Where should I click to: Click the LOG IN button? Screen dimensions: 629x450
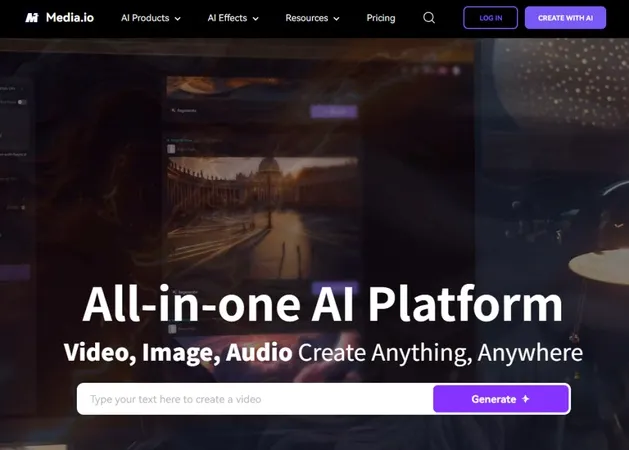click(491, 18)
